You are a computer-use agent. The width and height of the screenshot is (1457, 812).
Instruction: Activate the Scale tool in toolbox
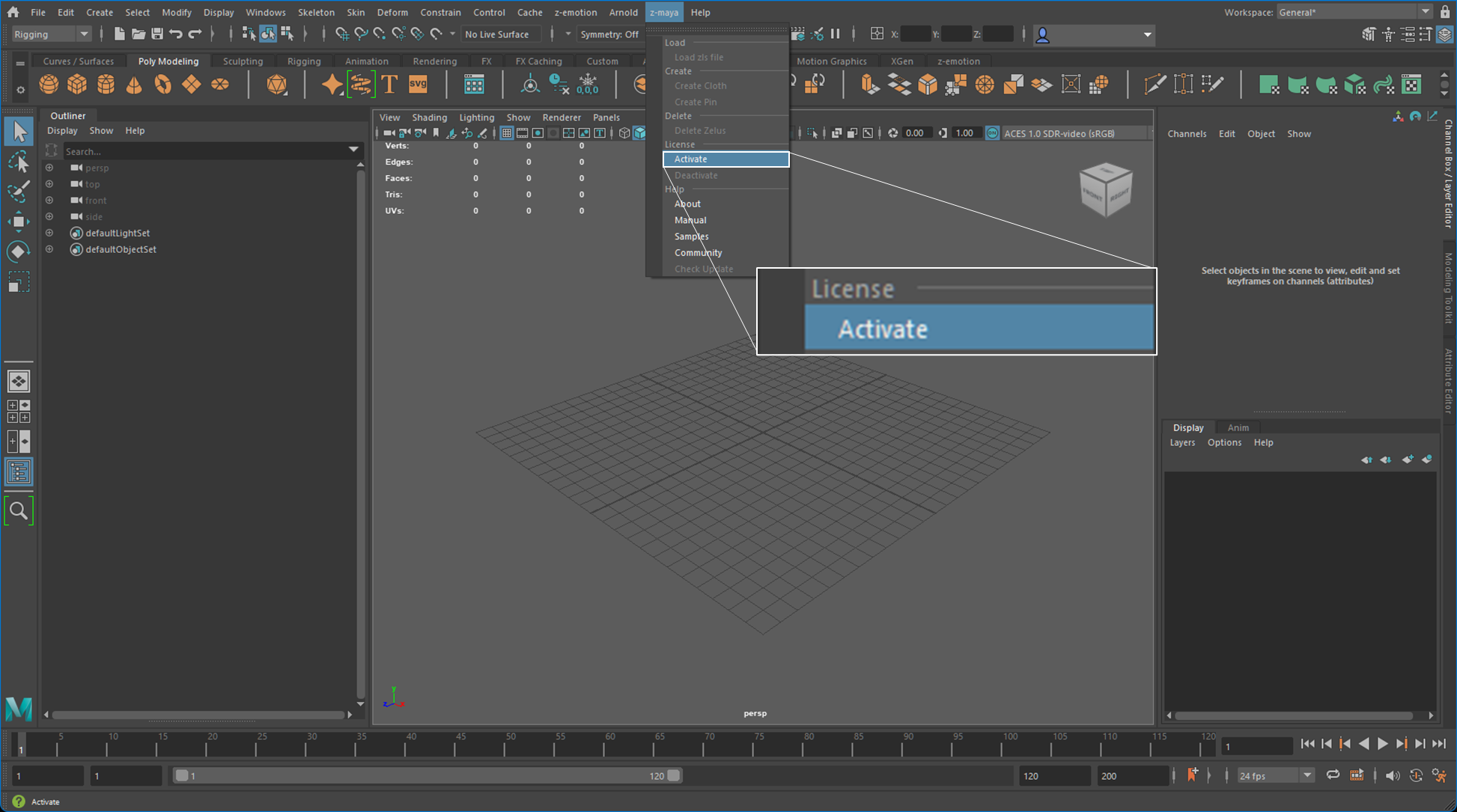(19, 282)
